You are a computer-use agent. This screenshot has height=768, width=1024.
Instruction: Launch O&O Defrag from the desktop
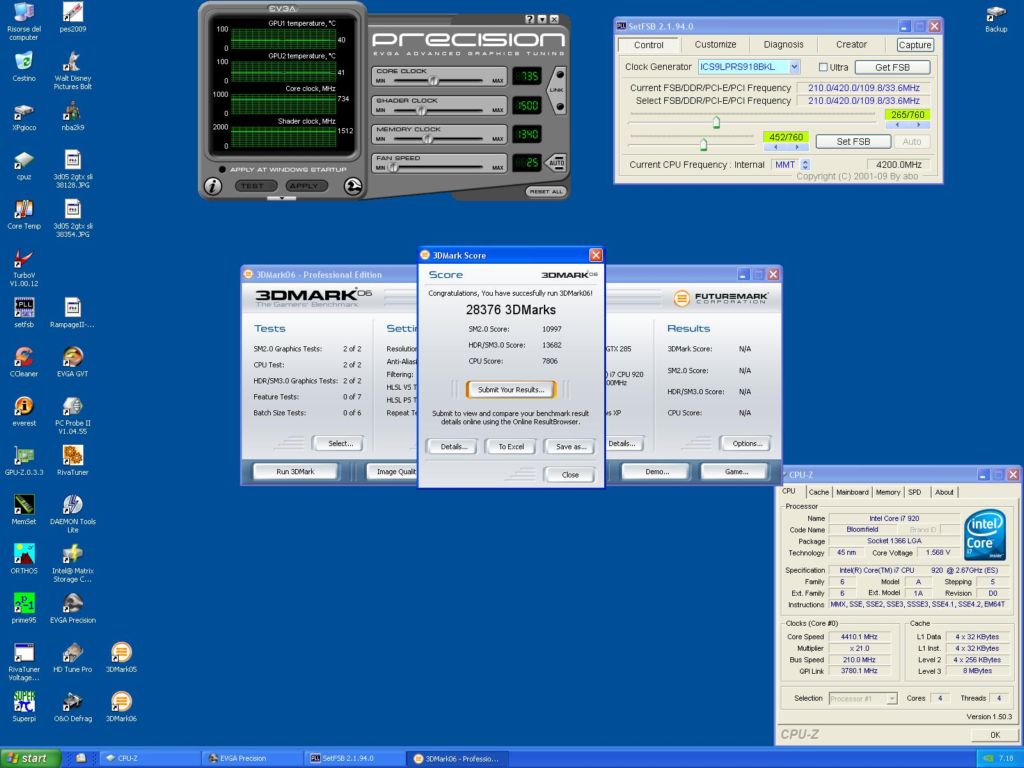(x=72, y=707)
